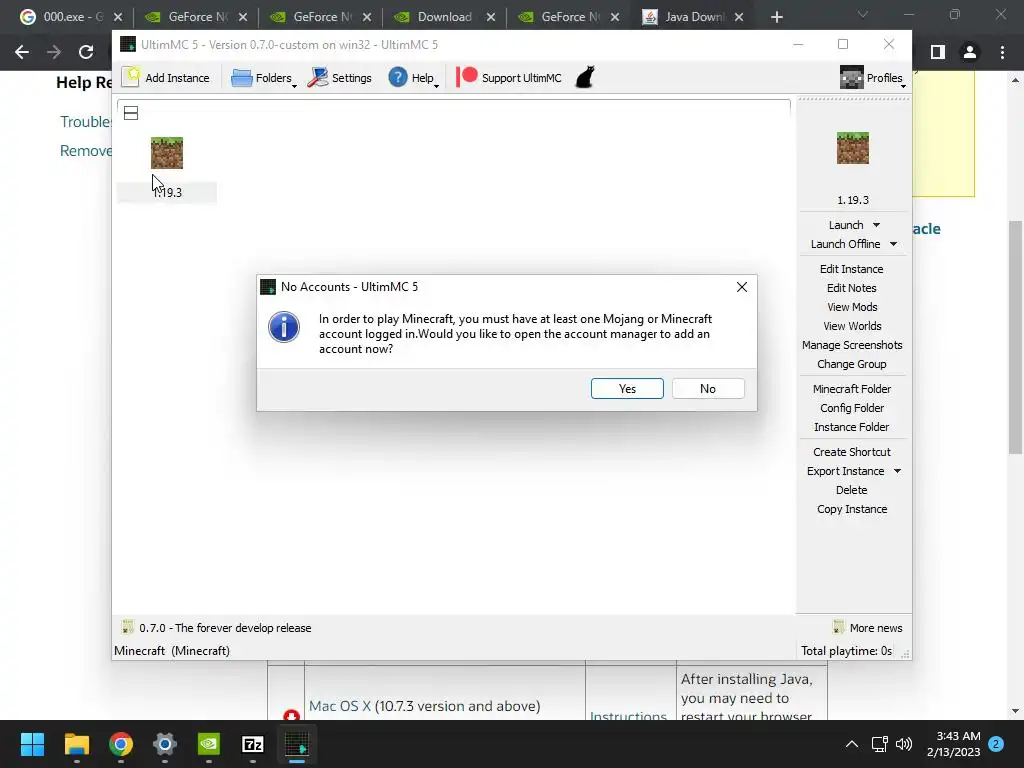Screen dimensions: 1024x768
Task: Expand the Launch Offline dropdown arrow
Action: 893,244
